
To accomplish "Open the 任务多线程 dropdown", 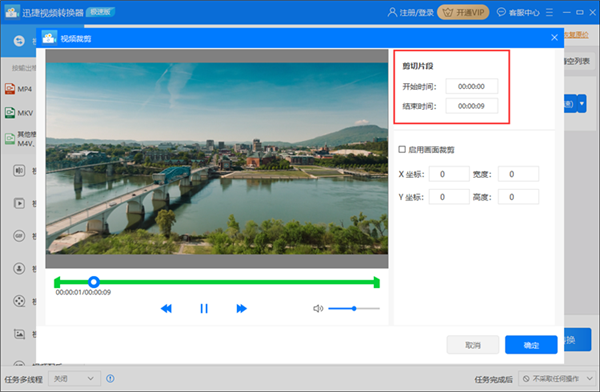I will [x=75, y=379].
